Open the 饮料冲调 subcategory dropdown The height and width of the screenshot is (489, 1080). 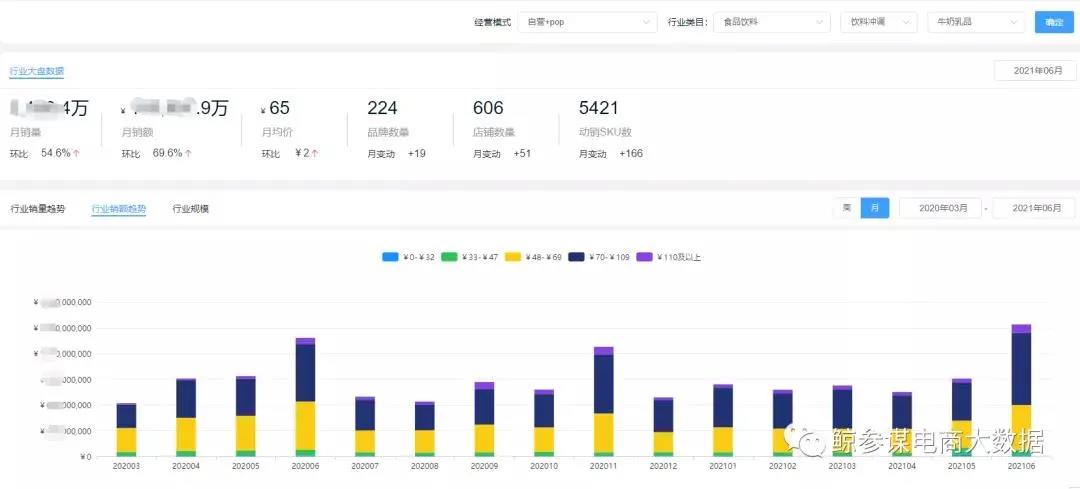click(x=878, y=22)
